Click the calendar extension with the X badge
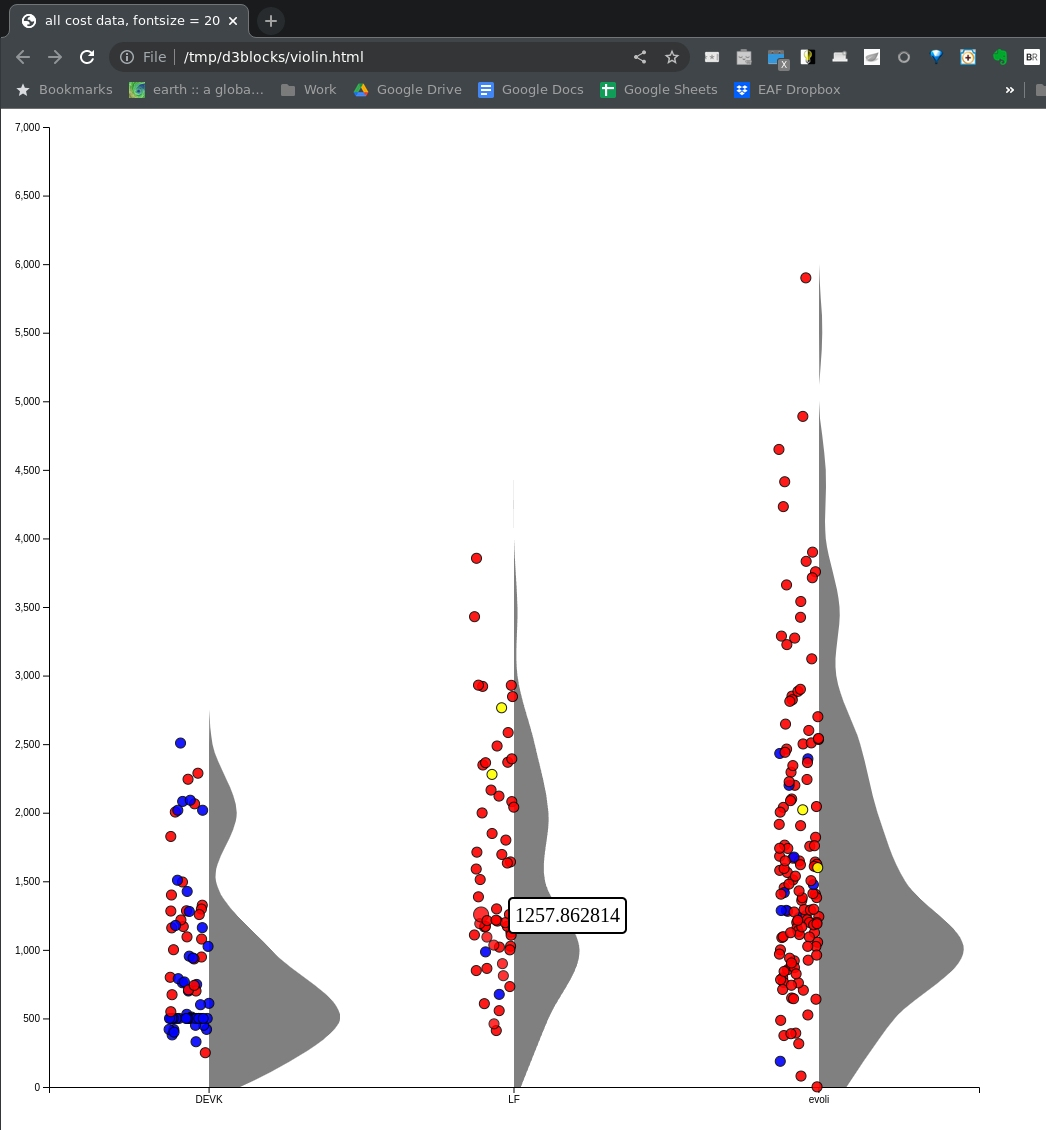 click(x=777, y=57)
